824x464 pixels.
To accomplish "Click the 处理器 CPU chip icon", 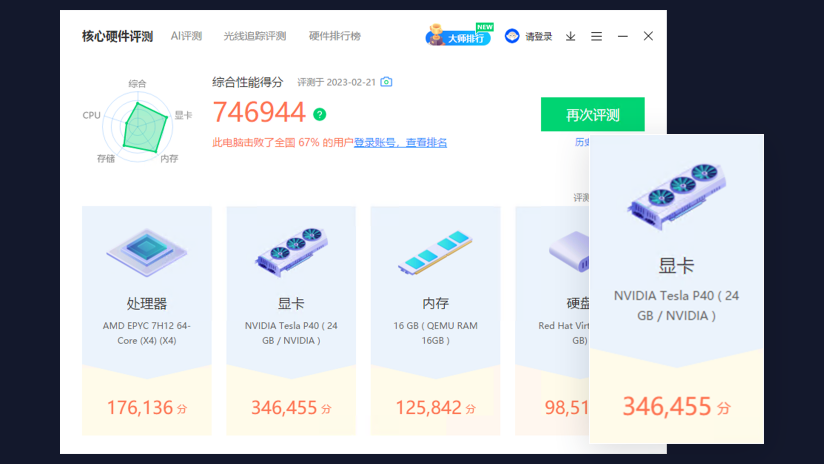I will 147,252.
